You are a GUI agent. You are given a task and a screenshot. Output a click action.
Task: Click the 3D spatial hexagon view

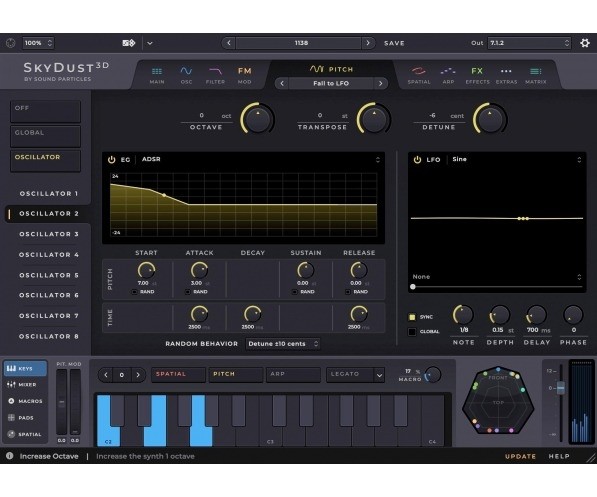(x=498, y=401)
